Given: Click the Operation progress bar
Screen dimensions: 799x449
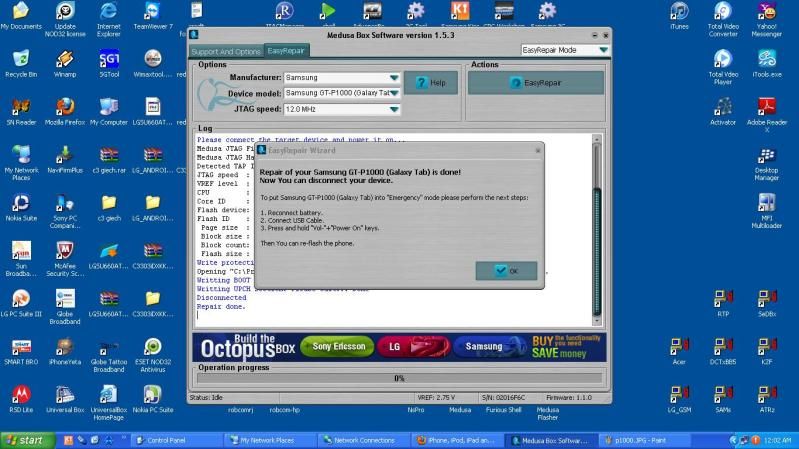Looking at the screenshot, I should (x=399, y=378).
